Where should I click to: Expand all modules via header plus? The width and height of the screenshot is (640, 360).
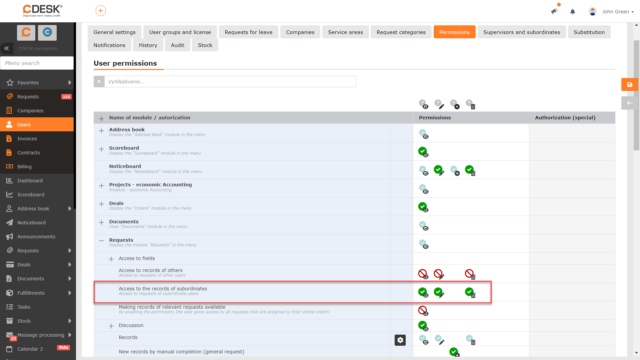[101, 118]
